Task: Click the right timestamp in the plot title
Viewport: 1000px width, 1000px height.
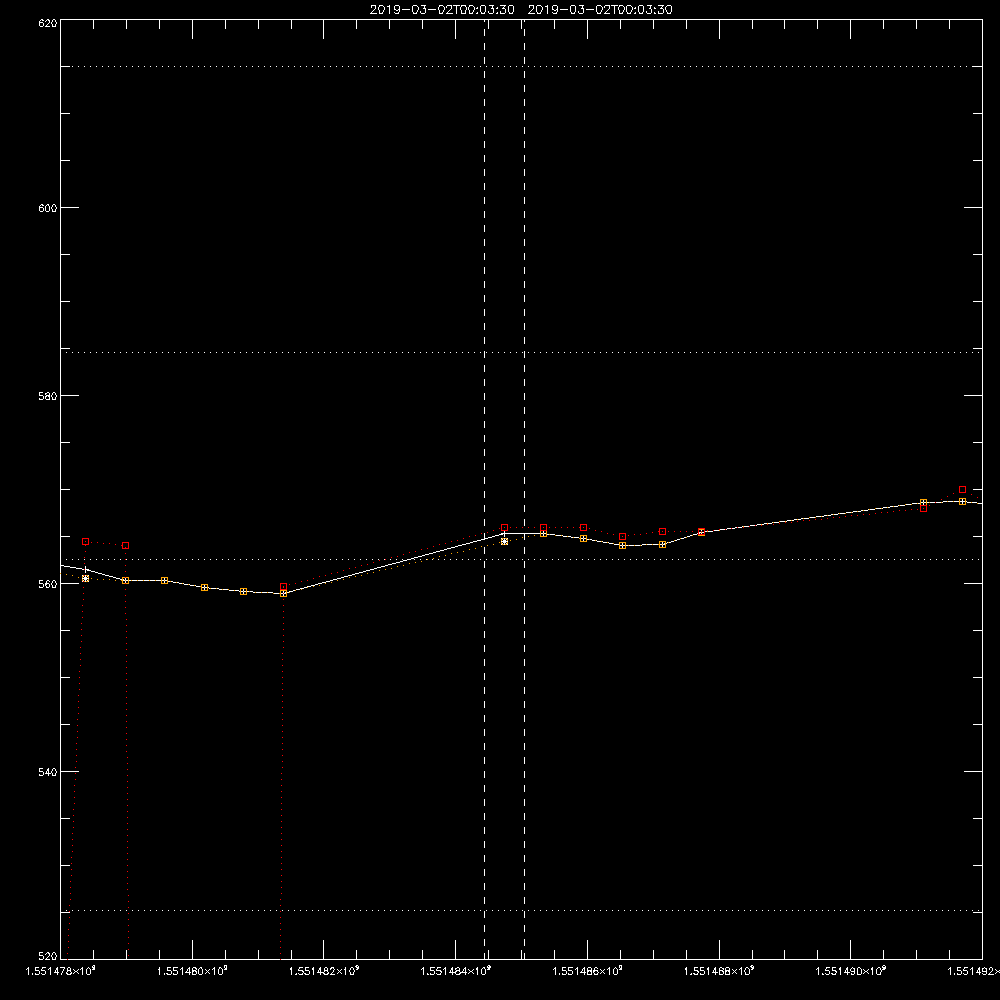Action: coord(600,10)
